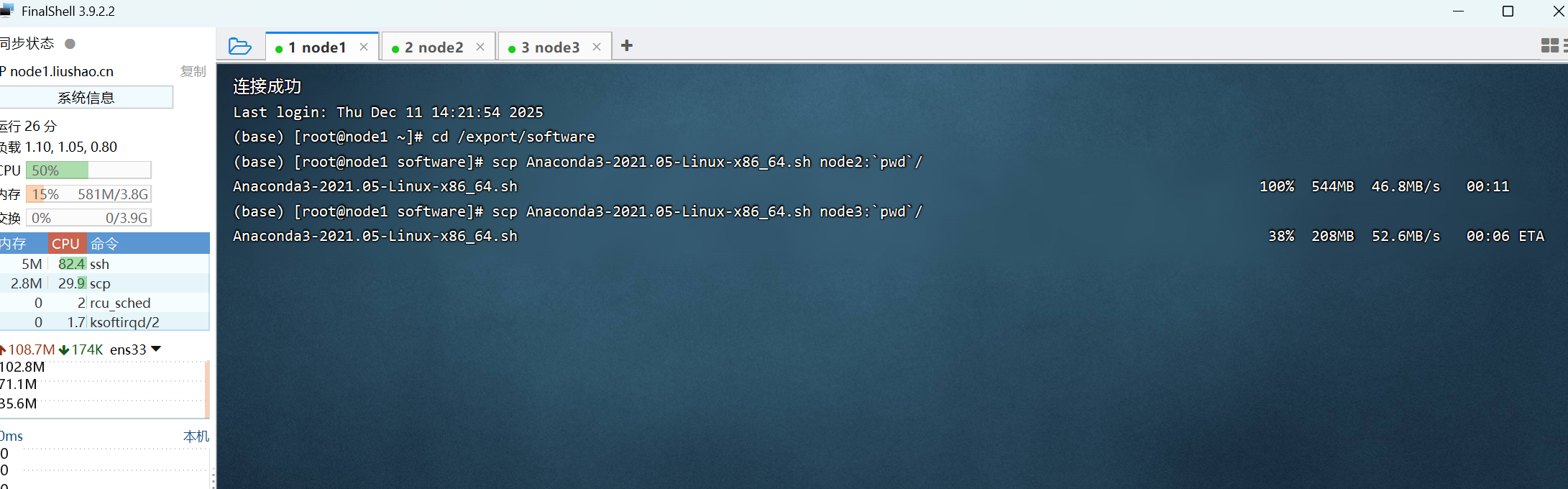Select the ksoftirqd/2 process row
Screen dimensions: 1568x489
click(x=104, y=322)
